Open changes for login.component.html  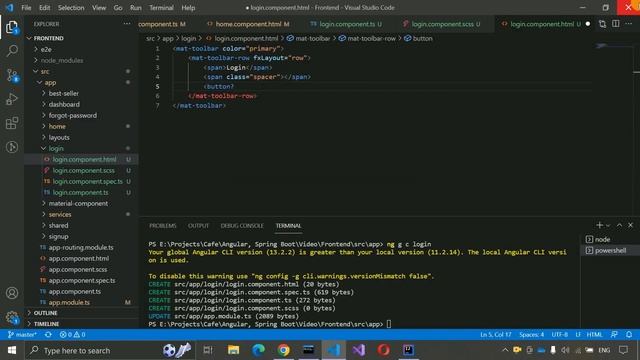(602, 24)
